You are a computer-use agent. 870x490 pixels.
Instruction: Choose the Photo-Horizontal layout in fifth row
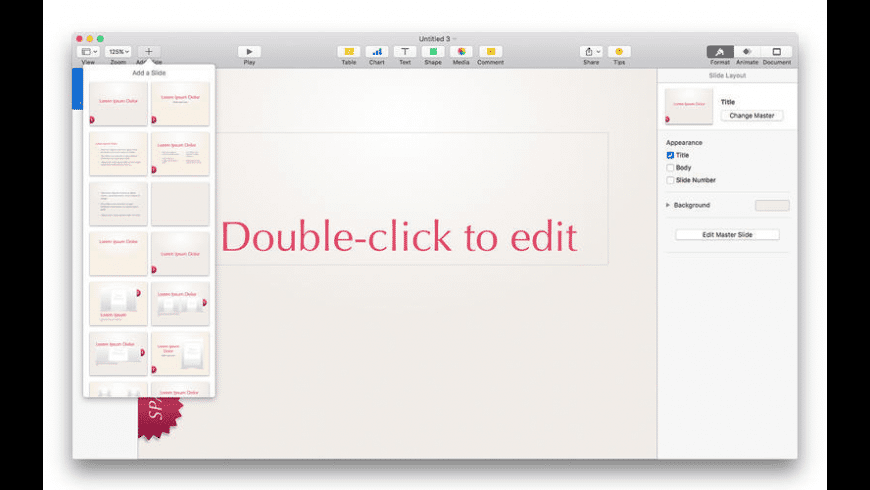pyautogui.click(x=118, y=304)
